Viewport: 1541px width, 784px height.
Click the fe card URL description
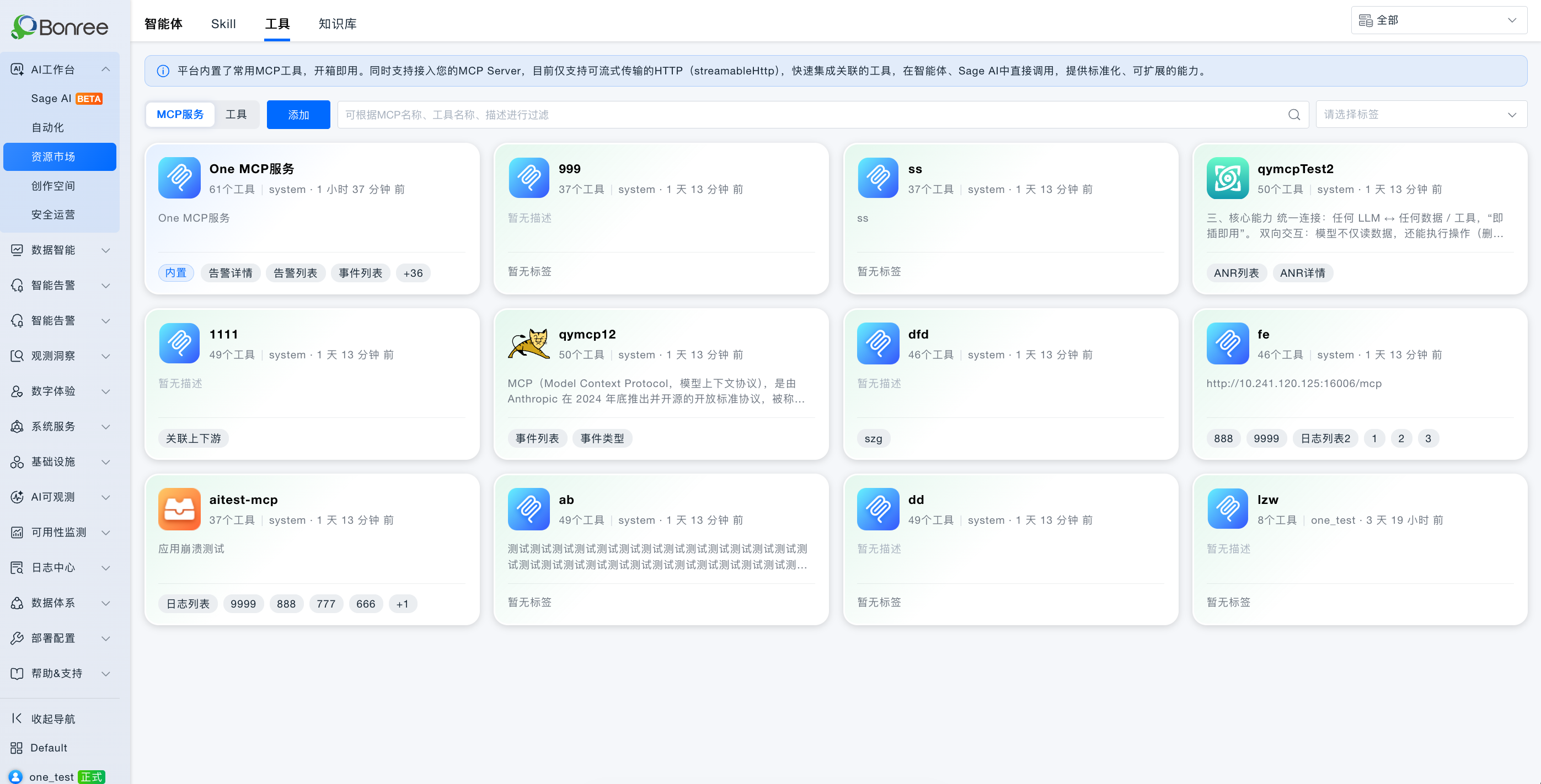(x=1294, y=383)
